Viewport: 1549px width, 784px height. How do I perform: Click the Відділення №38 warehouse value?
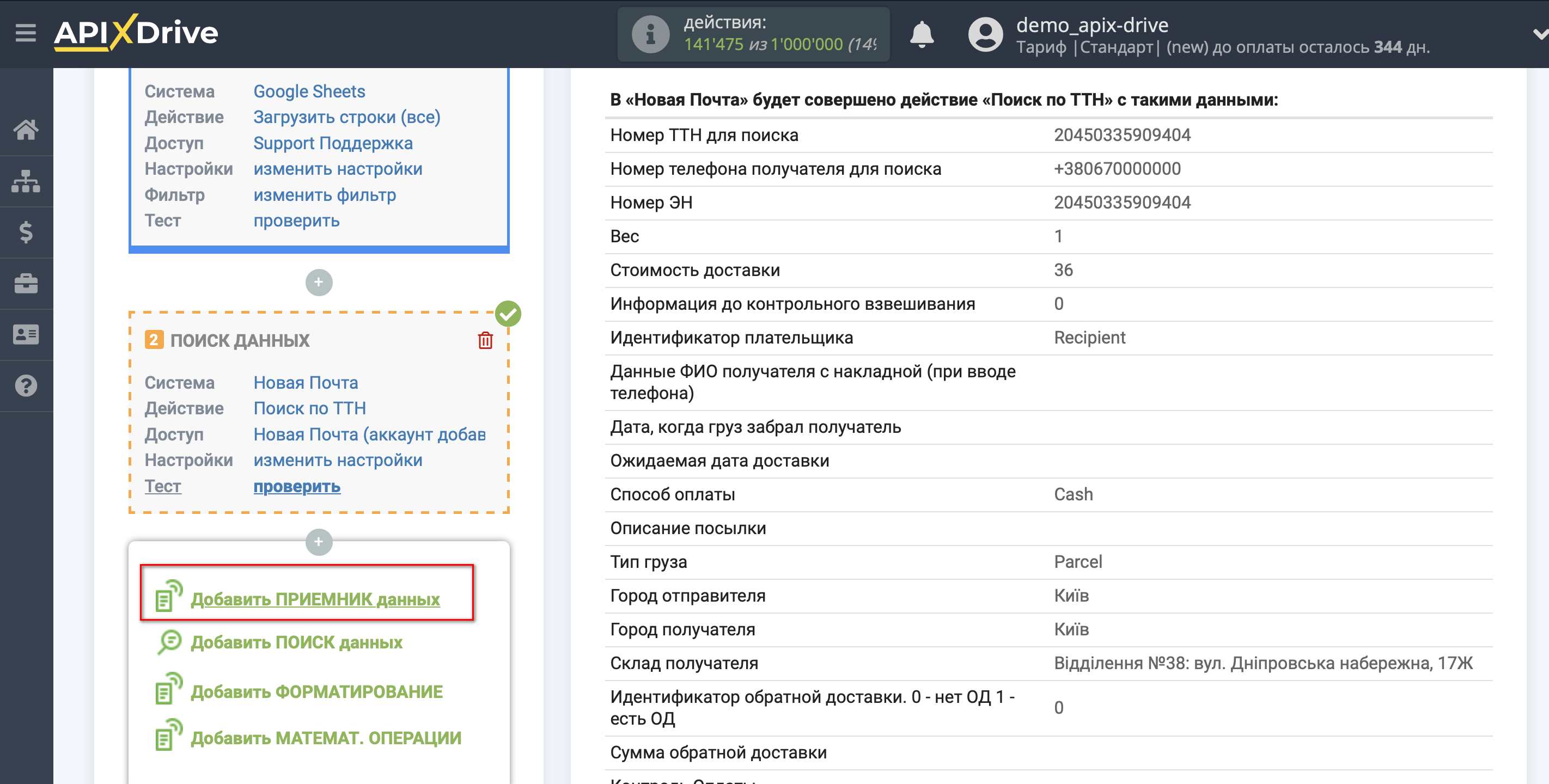[x=1264, y=663]
